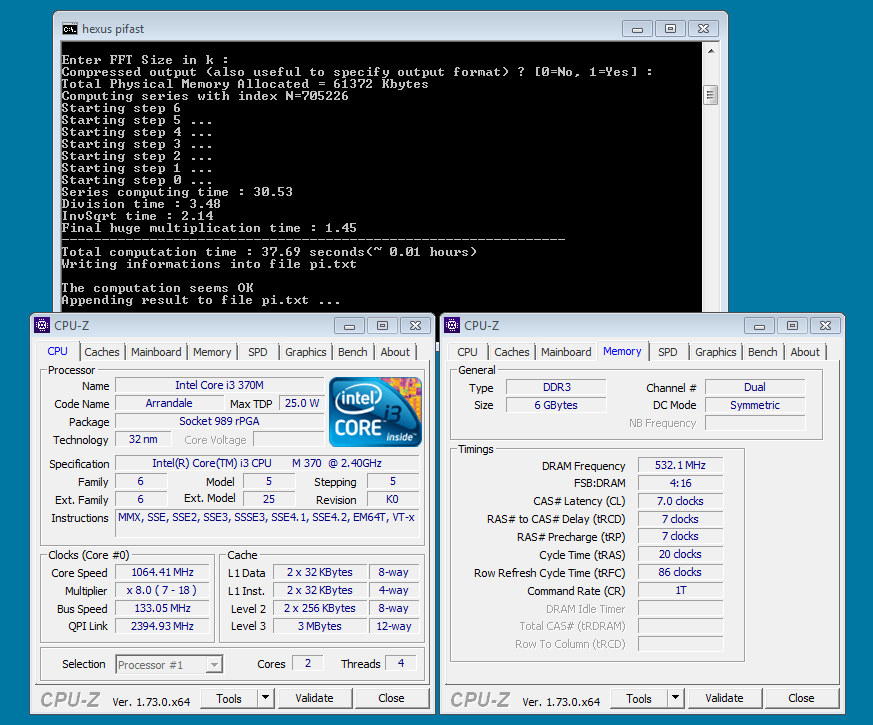Click Close button in left CPU-Z window

click(391, 698)
